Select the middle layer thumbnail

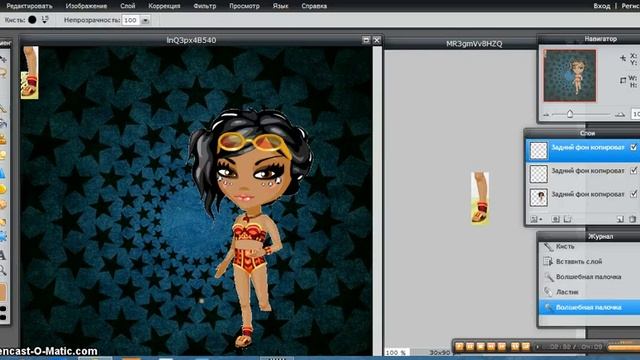539,174
